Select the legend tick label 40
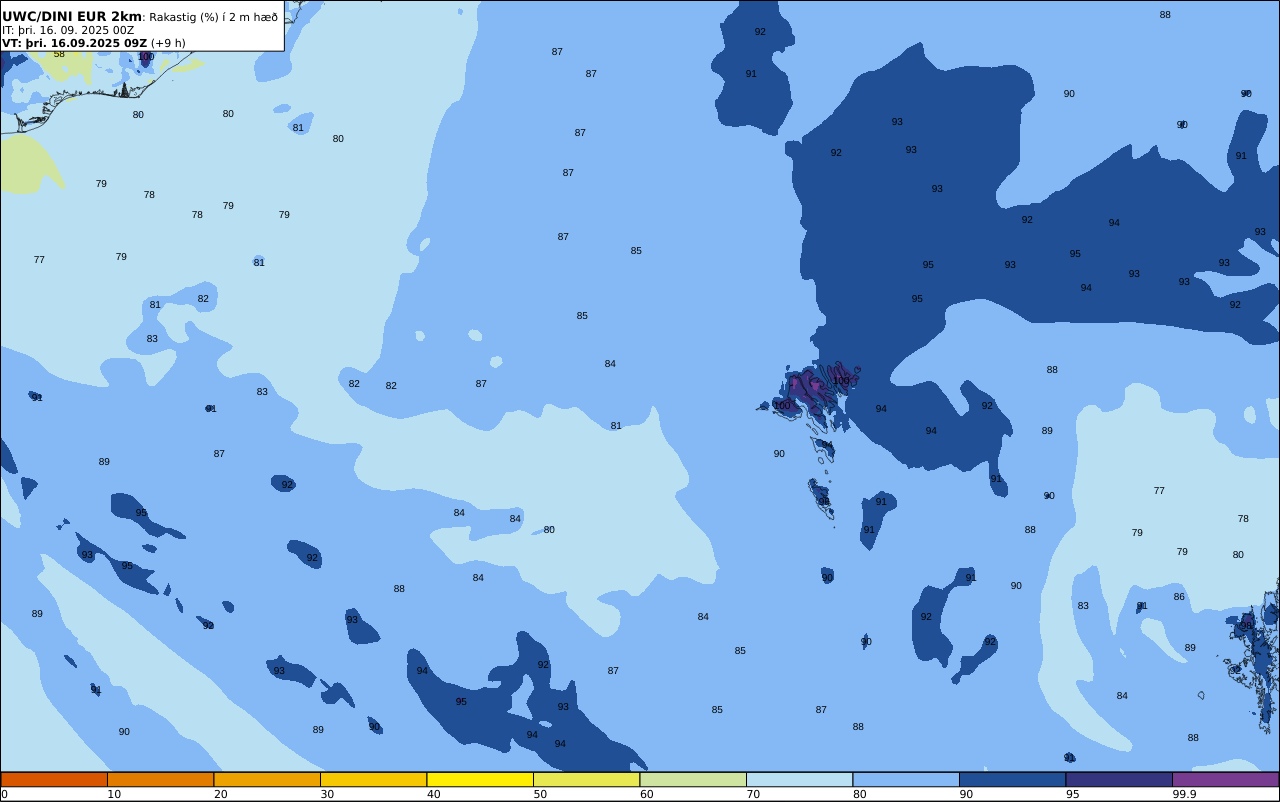 [x=433, y=794]
